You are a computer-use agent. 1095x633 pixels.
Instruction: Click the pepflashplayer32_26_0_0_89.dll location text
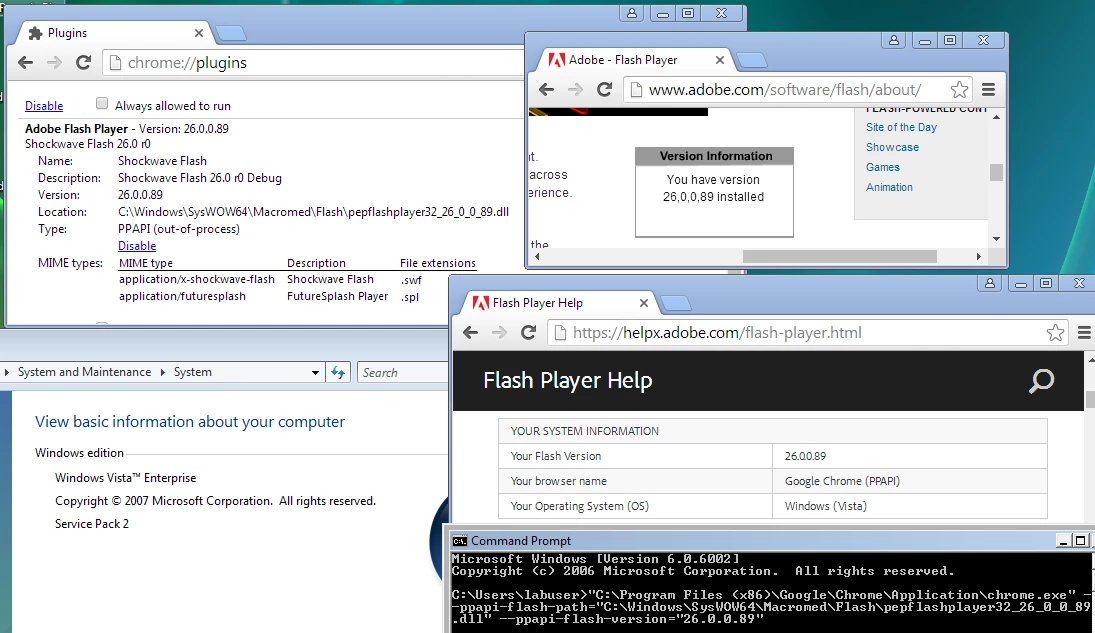pos(314,212)
